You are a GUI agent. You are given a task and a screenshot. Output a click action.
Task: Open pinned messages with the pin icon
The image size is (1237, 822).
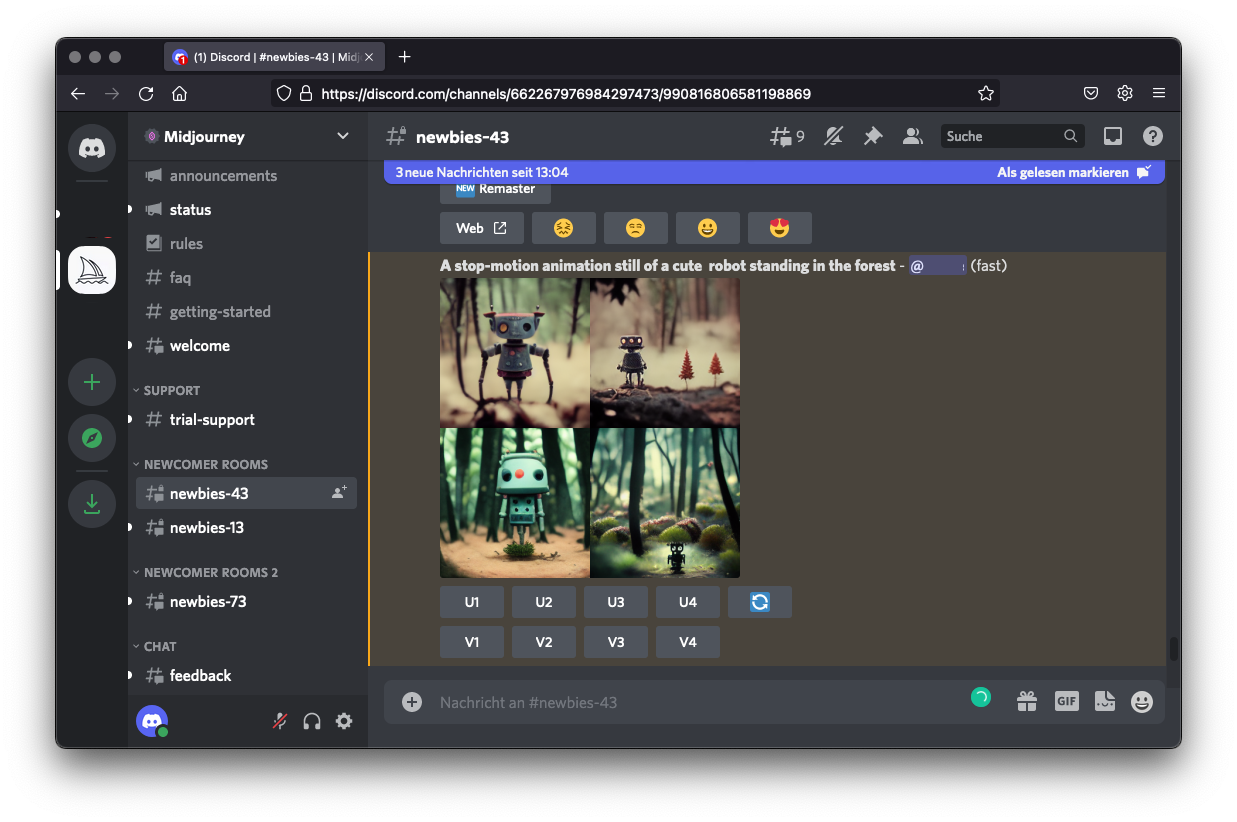click(873, 136)
